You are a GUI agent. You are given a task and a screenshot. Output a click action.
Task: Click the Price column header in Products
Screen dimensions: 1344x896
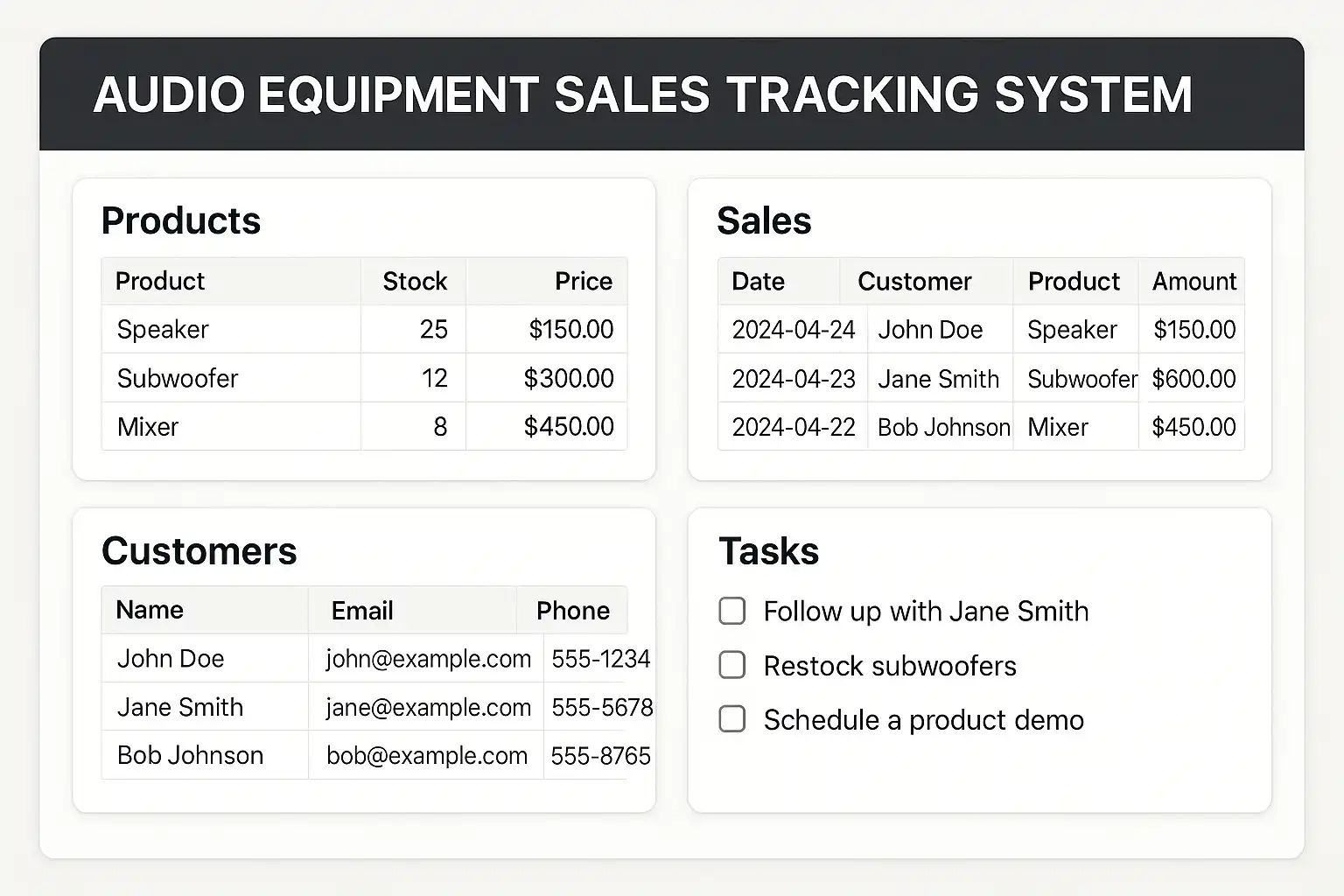(583, 281)
